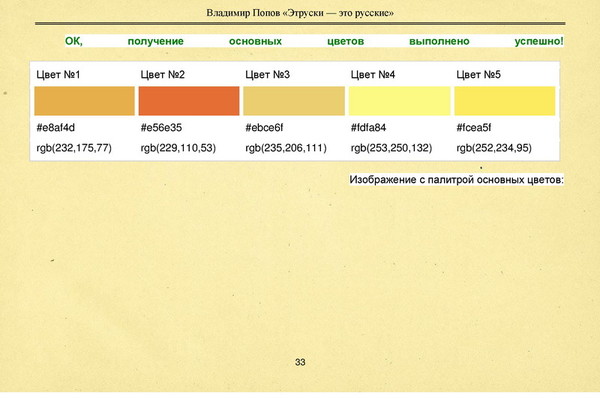The width and height of the screenshot is (600, 399).
Task: Click hex code #e56e35 text
Action: [x=161, y=127]
